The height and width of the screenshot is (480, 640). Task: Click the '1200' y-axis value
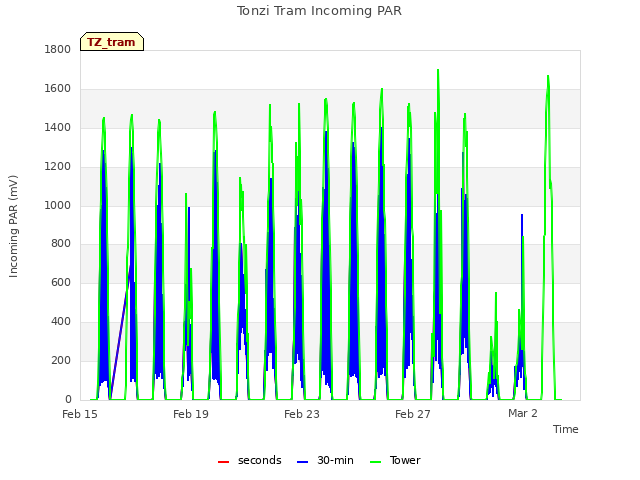click(x=58, y=167)
